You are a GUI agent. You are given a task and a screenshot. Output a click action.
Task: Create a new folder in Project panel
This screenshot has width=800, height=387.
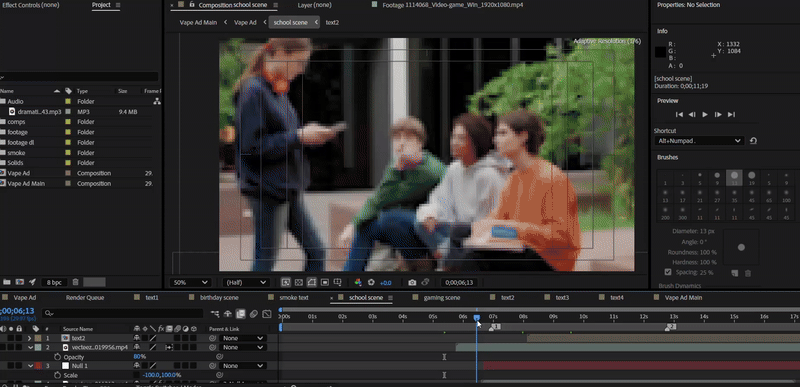7,282
